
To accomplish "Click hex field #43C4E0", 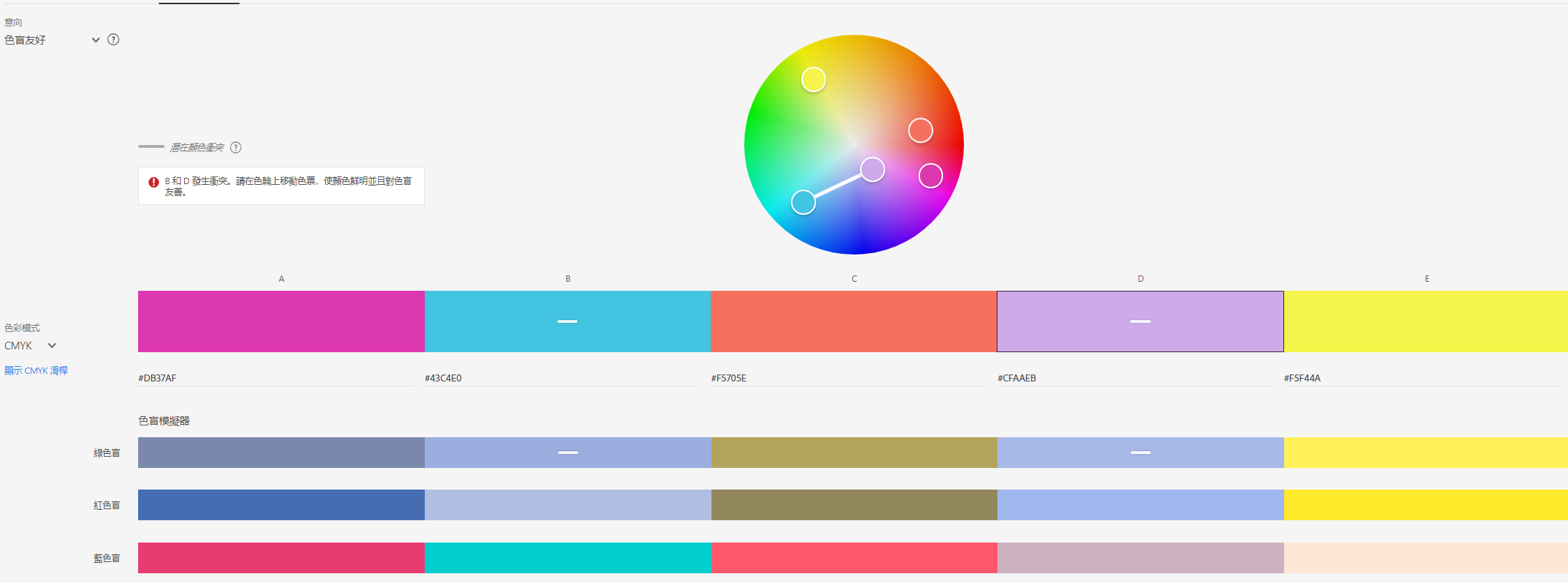I will click(561, 378).
